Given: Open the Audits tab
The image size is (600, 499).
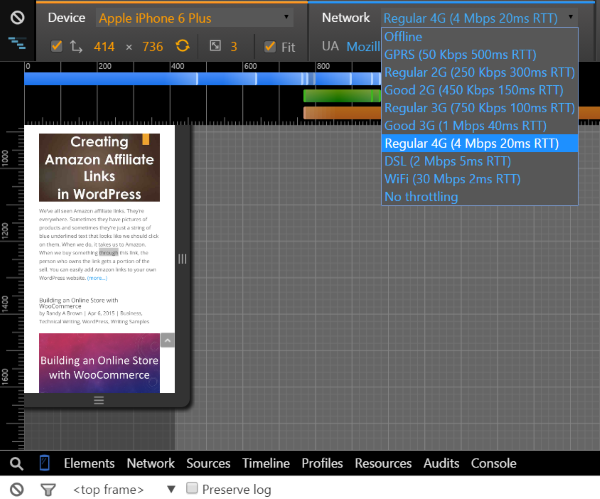Looking at the screenshot, I should (x=441, y=463).
